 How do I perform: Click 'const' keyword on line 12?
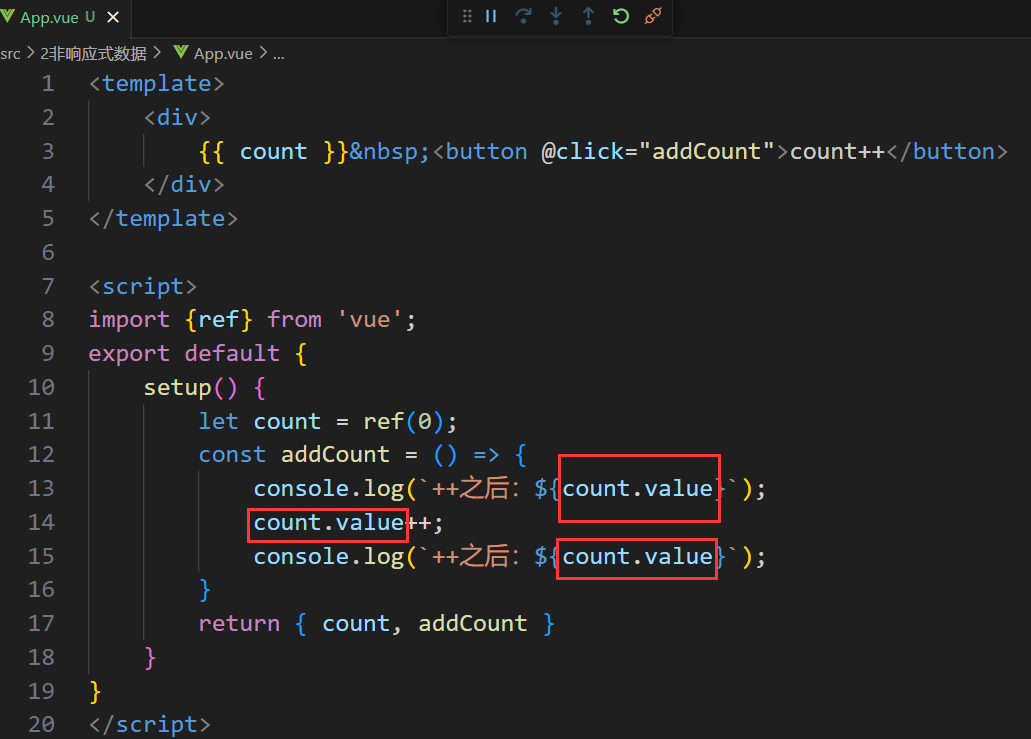click(232, 454)
